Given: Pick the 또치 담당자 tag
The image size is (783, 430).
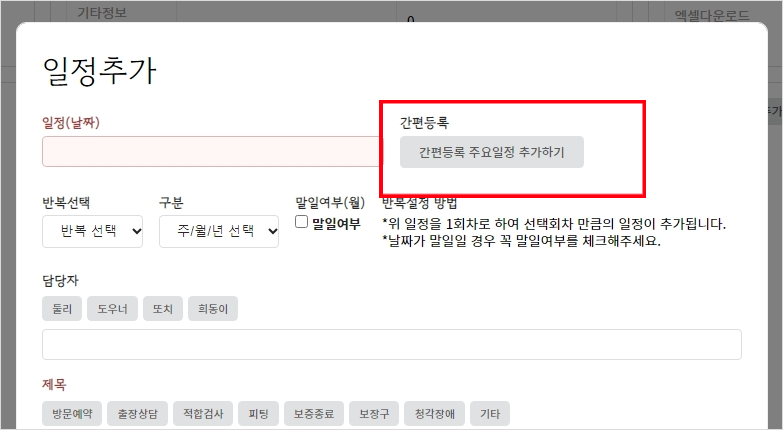Looking at the screenshot, I should coord(163,309).
